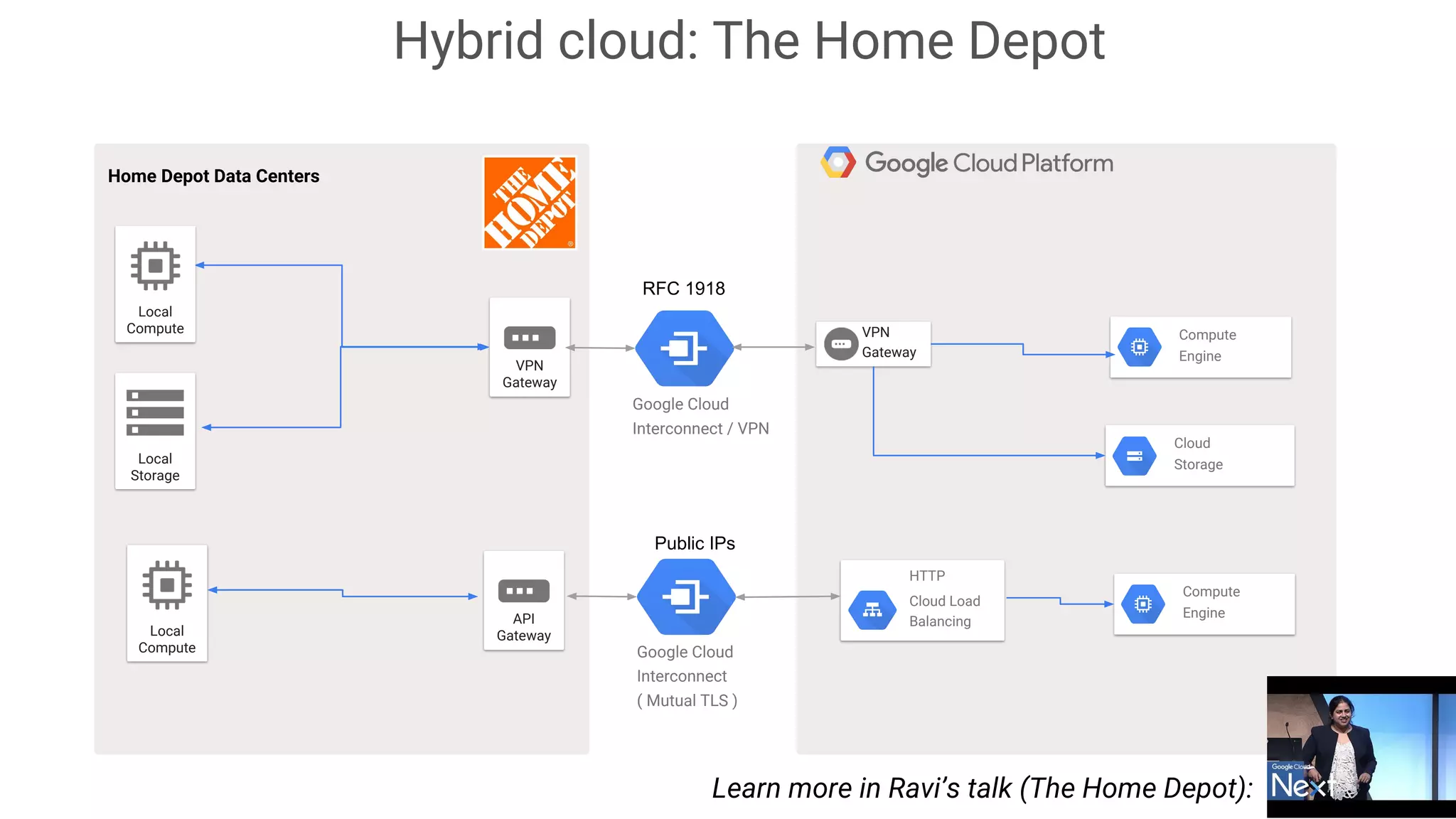Click the 'Google Cloud Interconnect / VPN' label
1456x819 pixels.
pyautogui.click(x=700, y=416)
